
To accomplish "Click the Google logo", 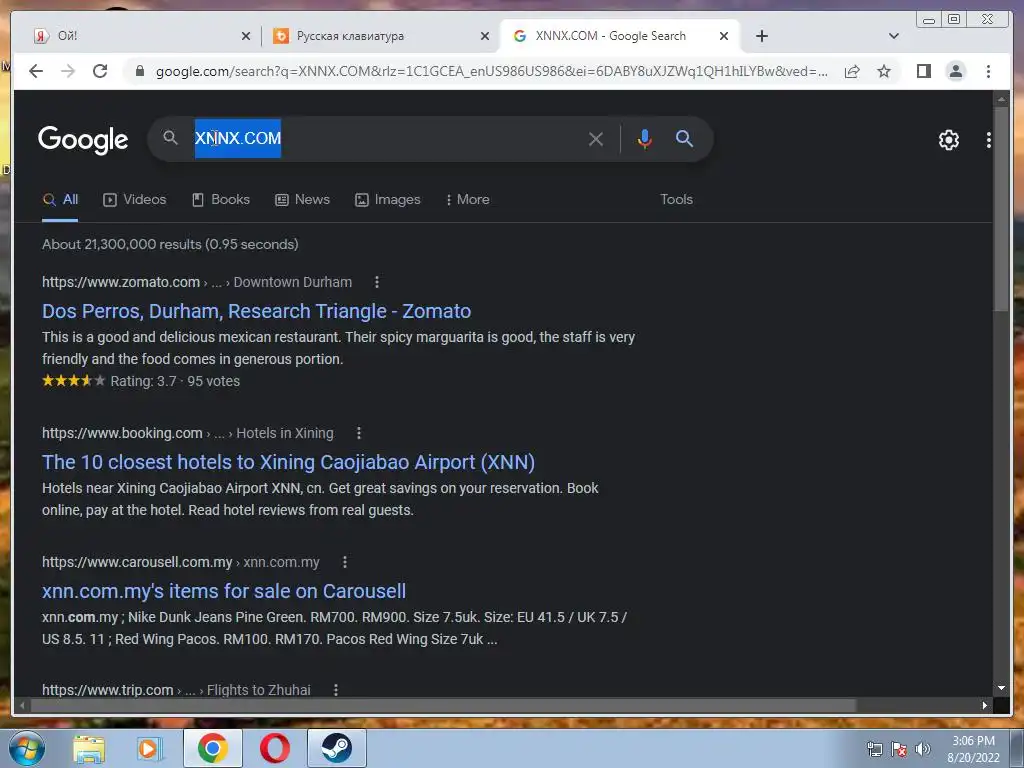I will pyautogui.click(x=83, y=139).
